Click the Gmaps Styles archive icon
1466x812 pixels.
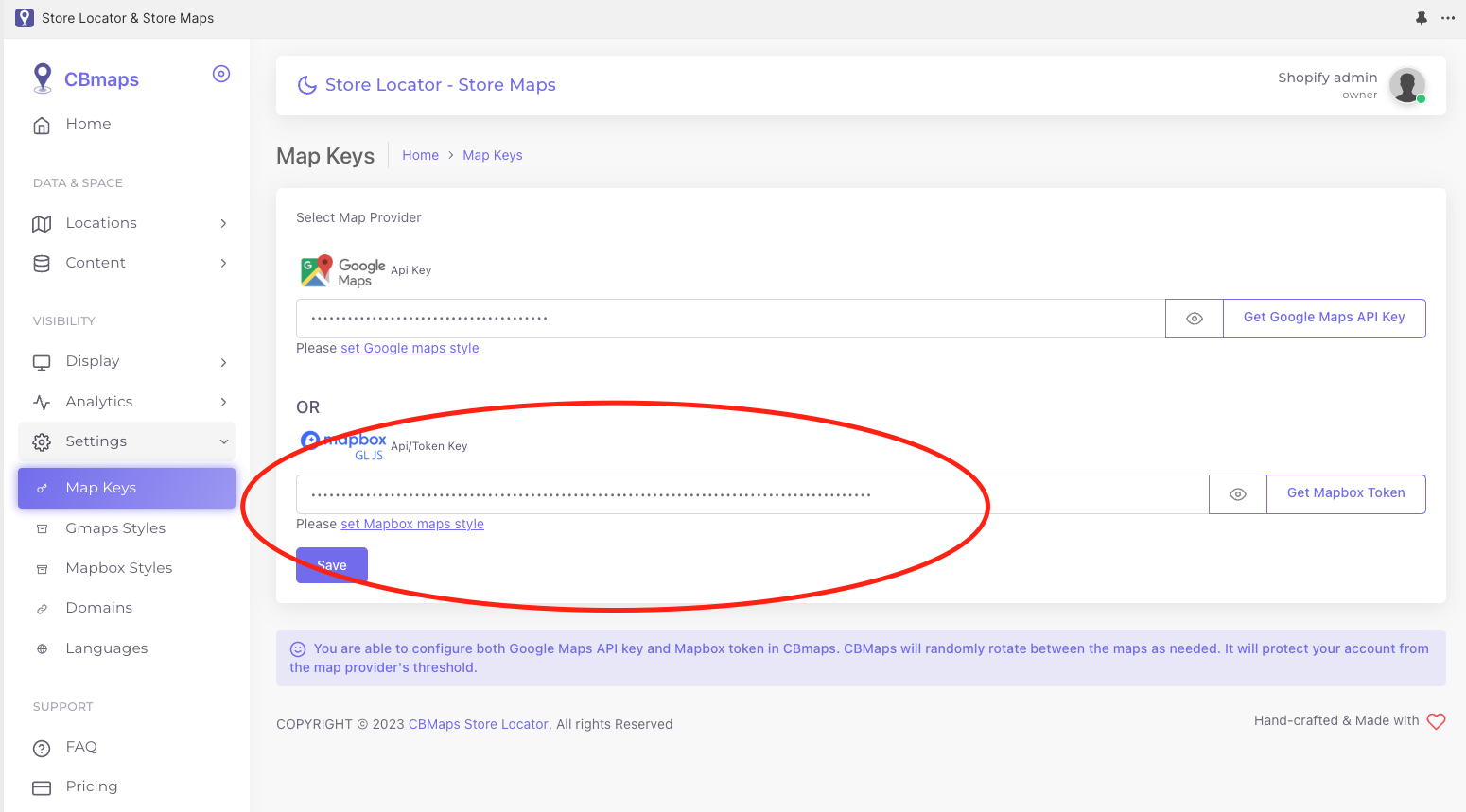[42, 529]
